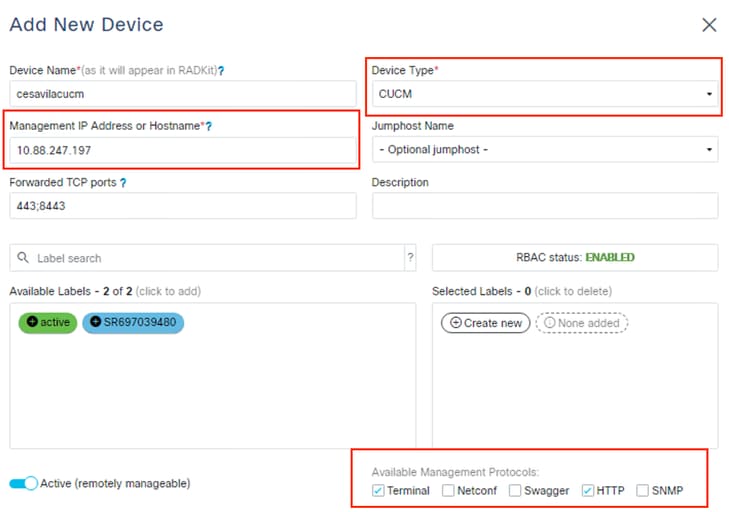Uncheck the Terminal protocol checkbox
The height and width of the screenshot is (512, 729).
378,490
